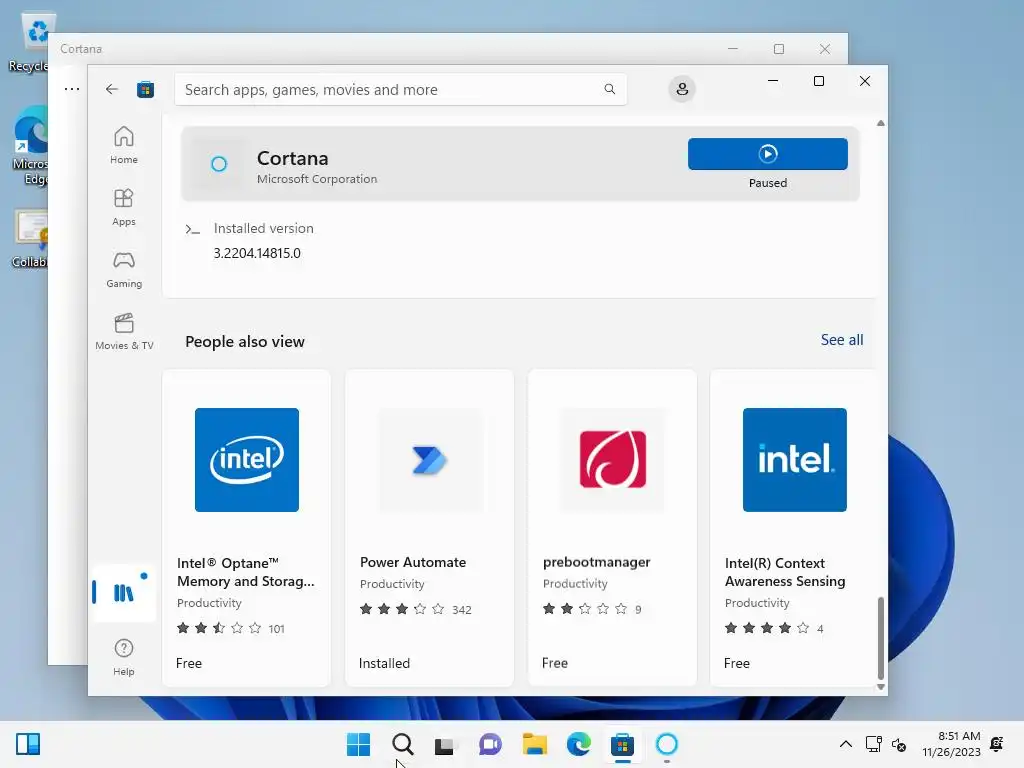
Task: Click the See all link
Action: click(842, 340)
